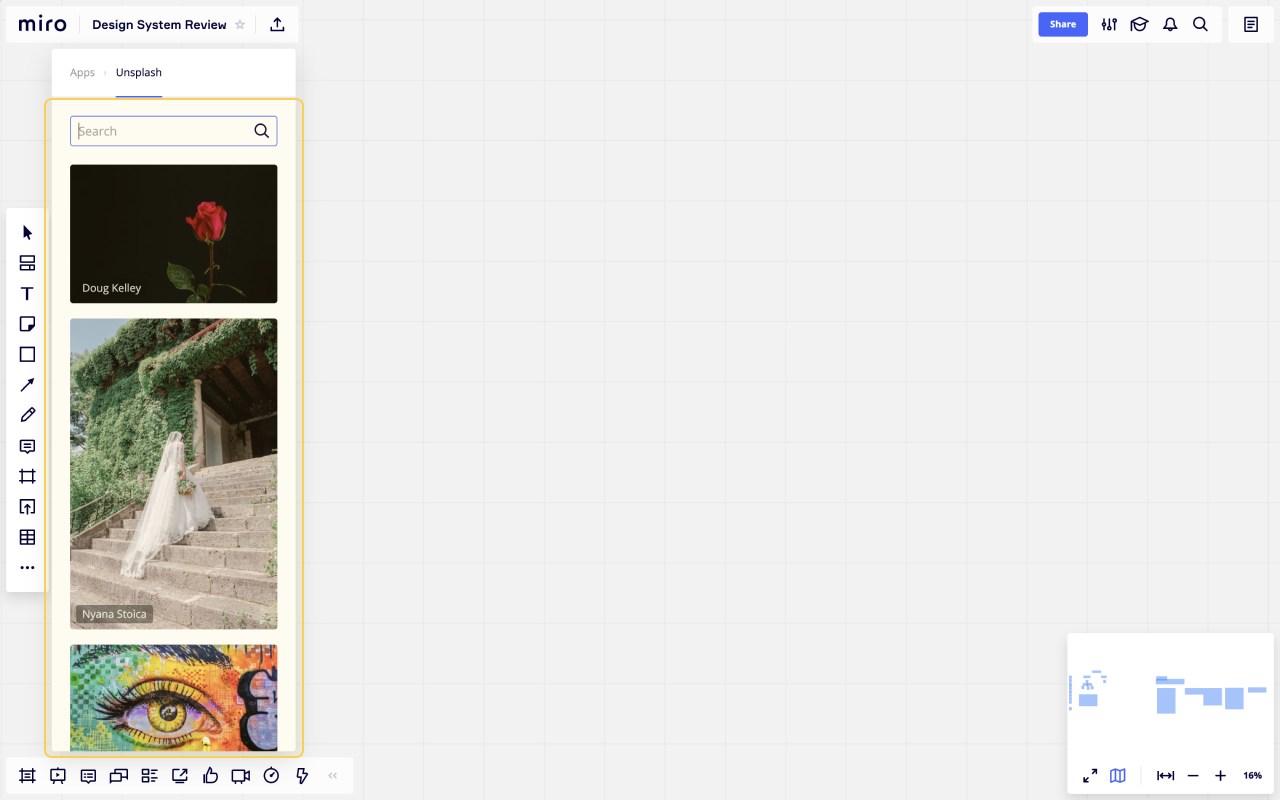Click inside the minimap overview
The image size is (1280, 800).
point(1170,694)
